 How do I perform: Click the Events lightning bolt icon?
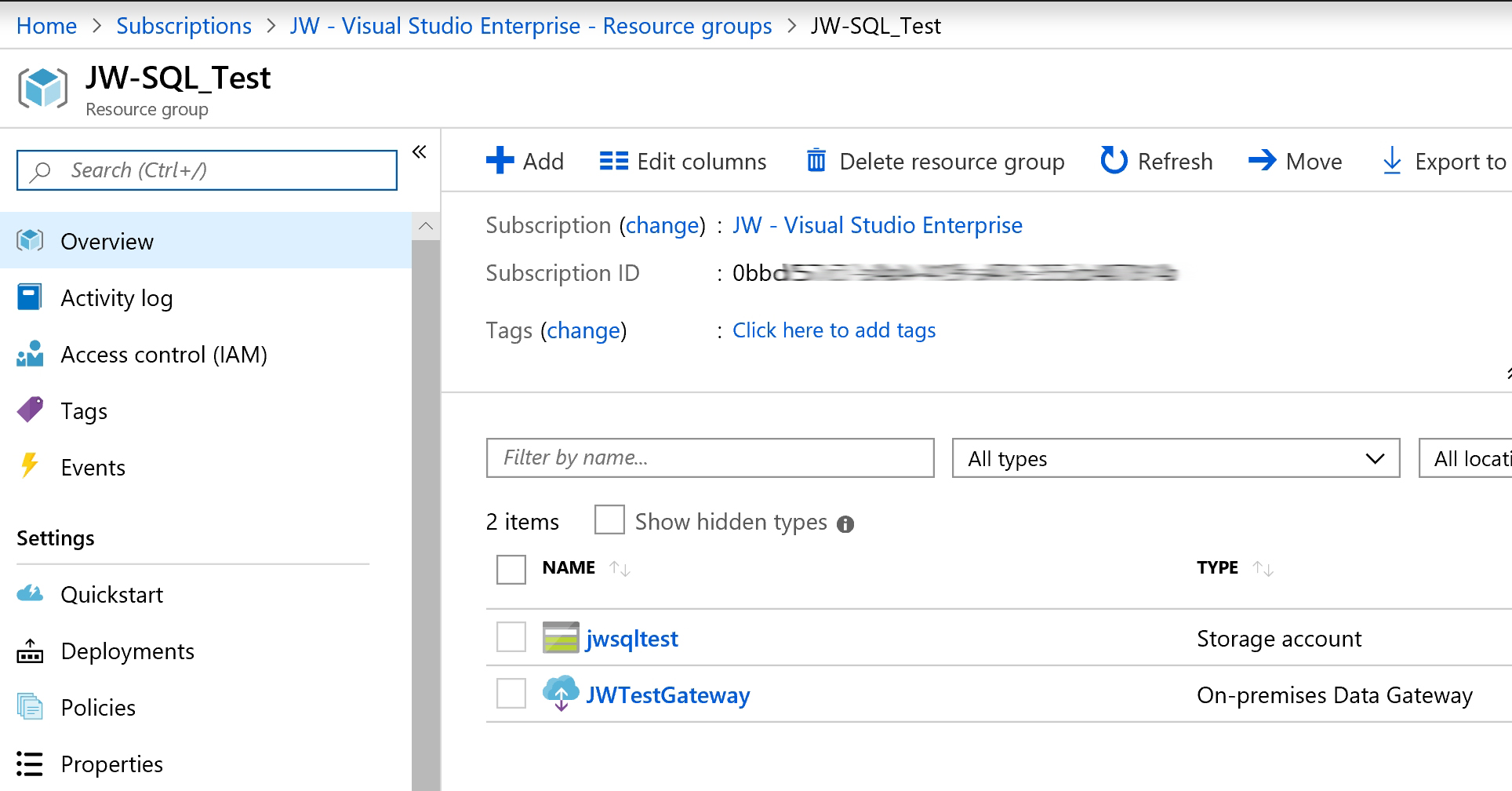click(x=30, y=465)
